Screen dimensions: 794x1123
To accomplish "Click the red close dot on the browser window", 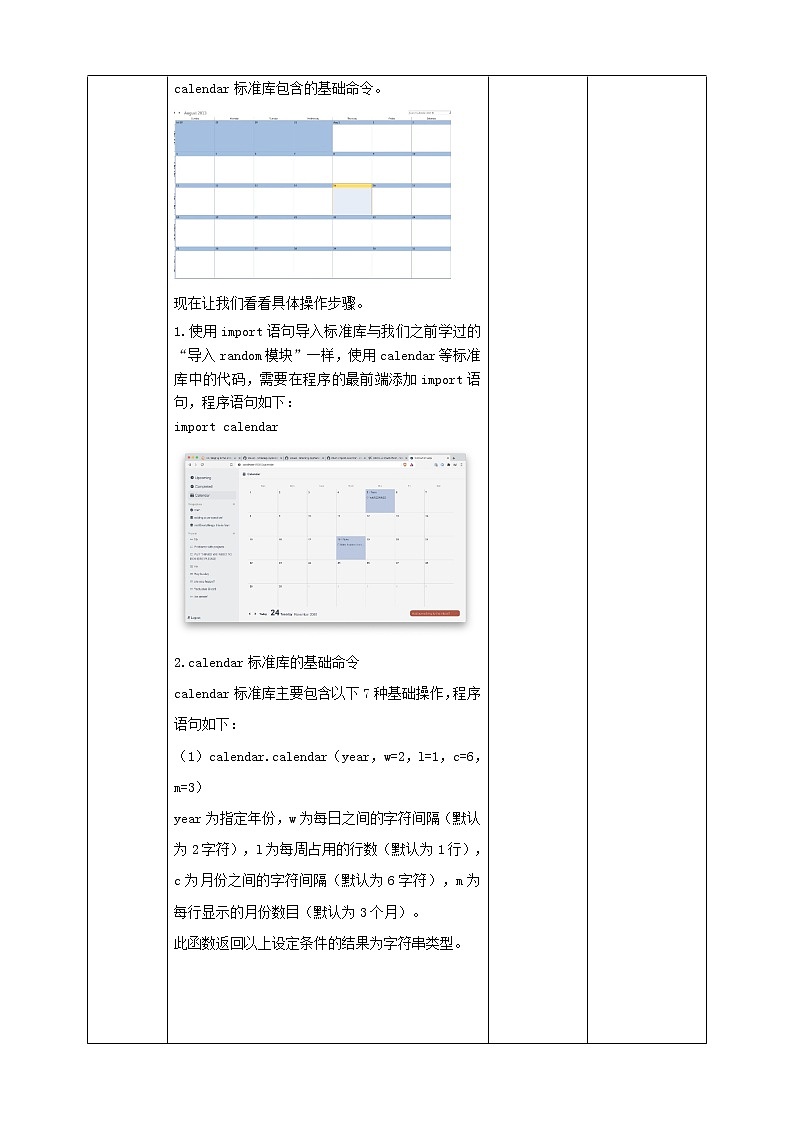I will pos(187,457).
